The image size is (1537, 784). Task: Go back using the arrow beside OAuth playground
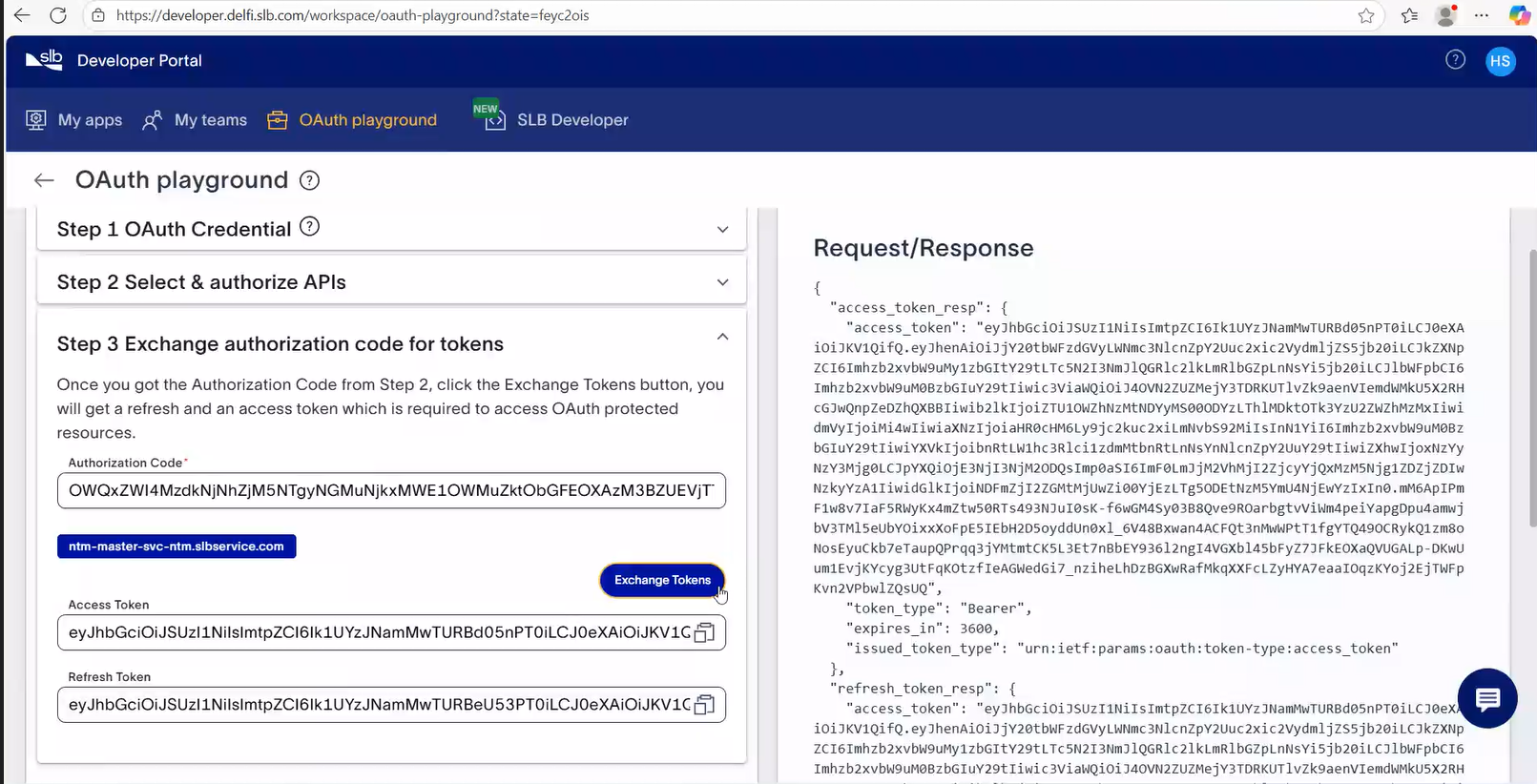44,180
